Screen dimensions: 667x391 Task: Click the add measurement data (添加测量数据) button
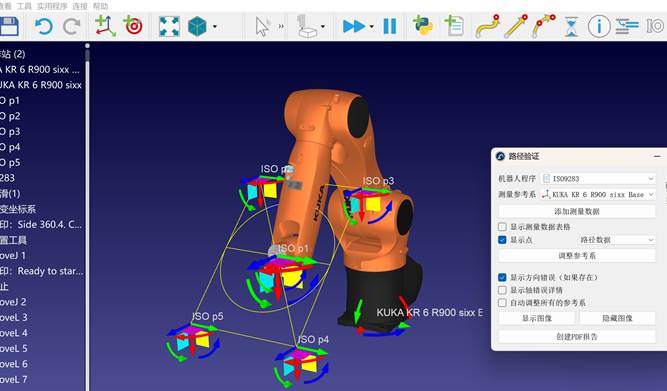577,211
